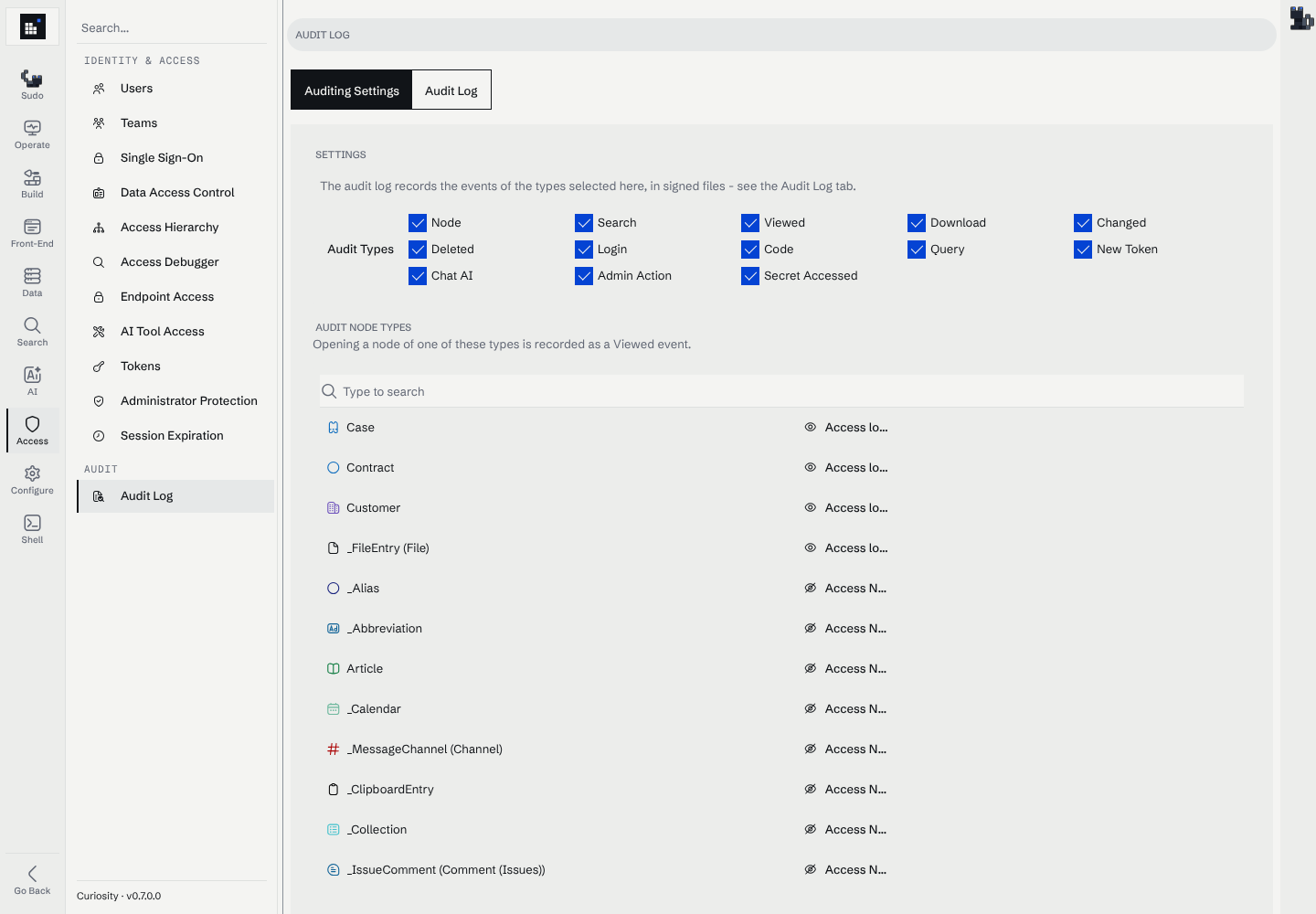
Task: Uncheck the Deleted audit type checkbox
Action: coord(418,250)
